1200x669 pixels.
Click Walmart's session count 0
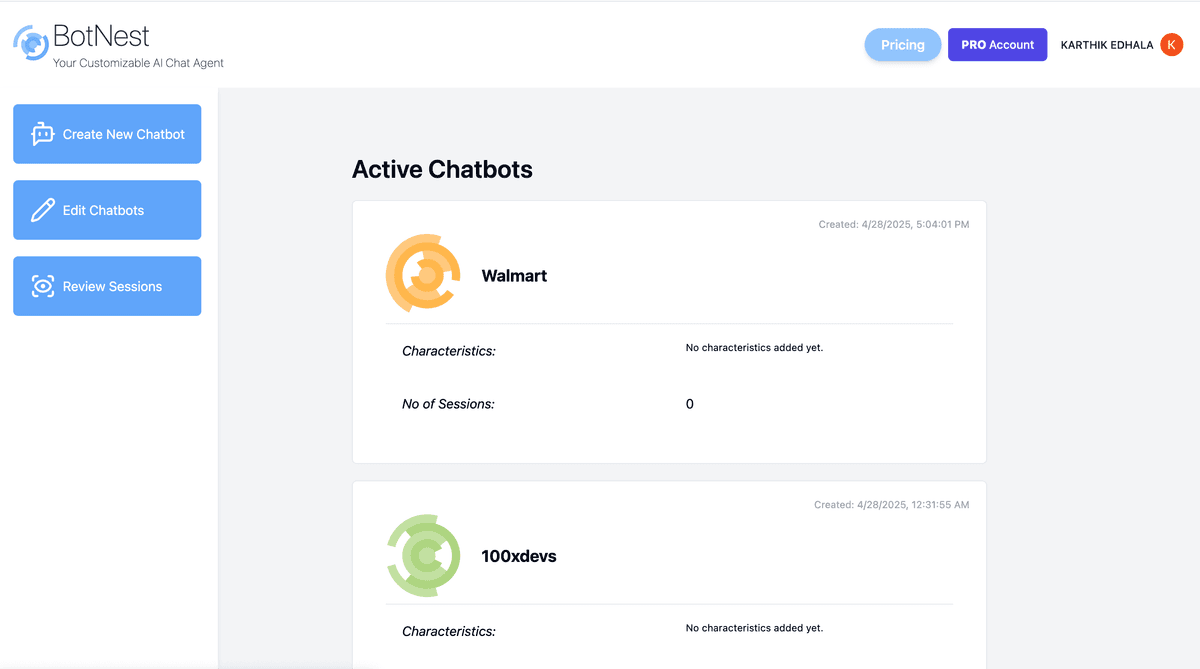click(x=690, y=404)
